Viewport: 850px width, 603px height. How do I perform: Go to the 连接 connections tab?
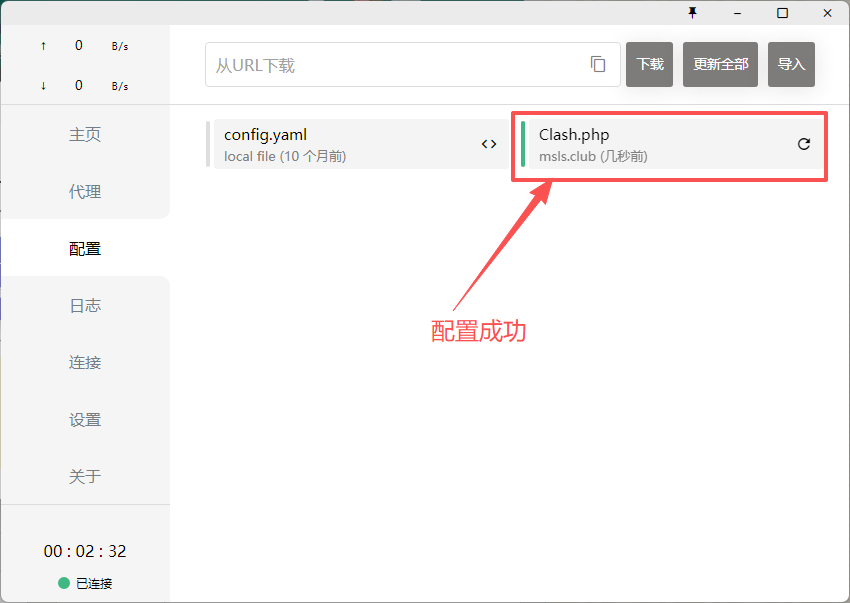point(85,363)
